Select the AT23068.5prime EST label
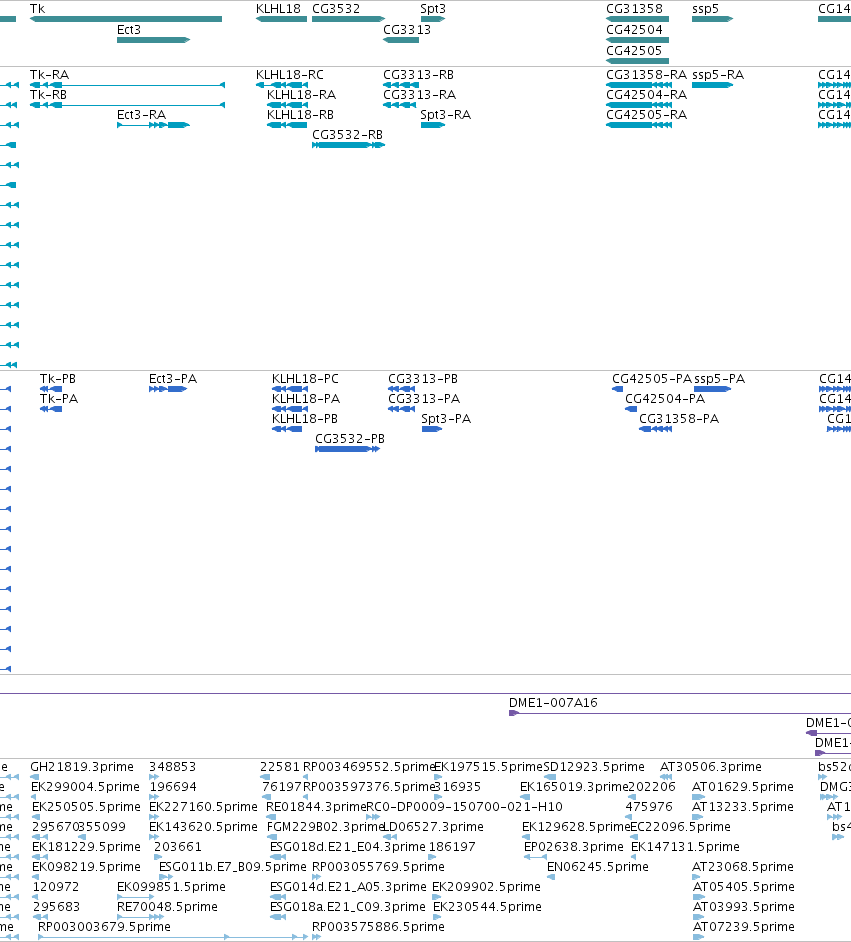Viewport: 851px width, 942px height. pyautogui.click(x=743, y=867)
